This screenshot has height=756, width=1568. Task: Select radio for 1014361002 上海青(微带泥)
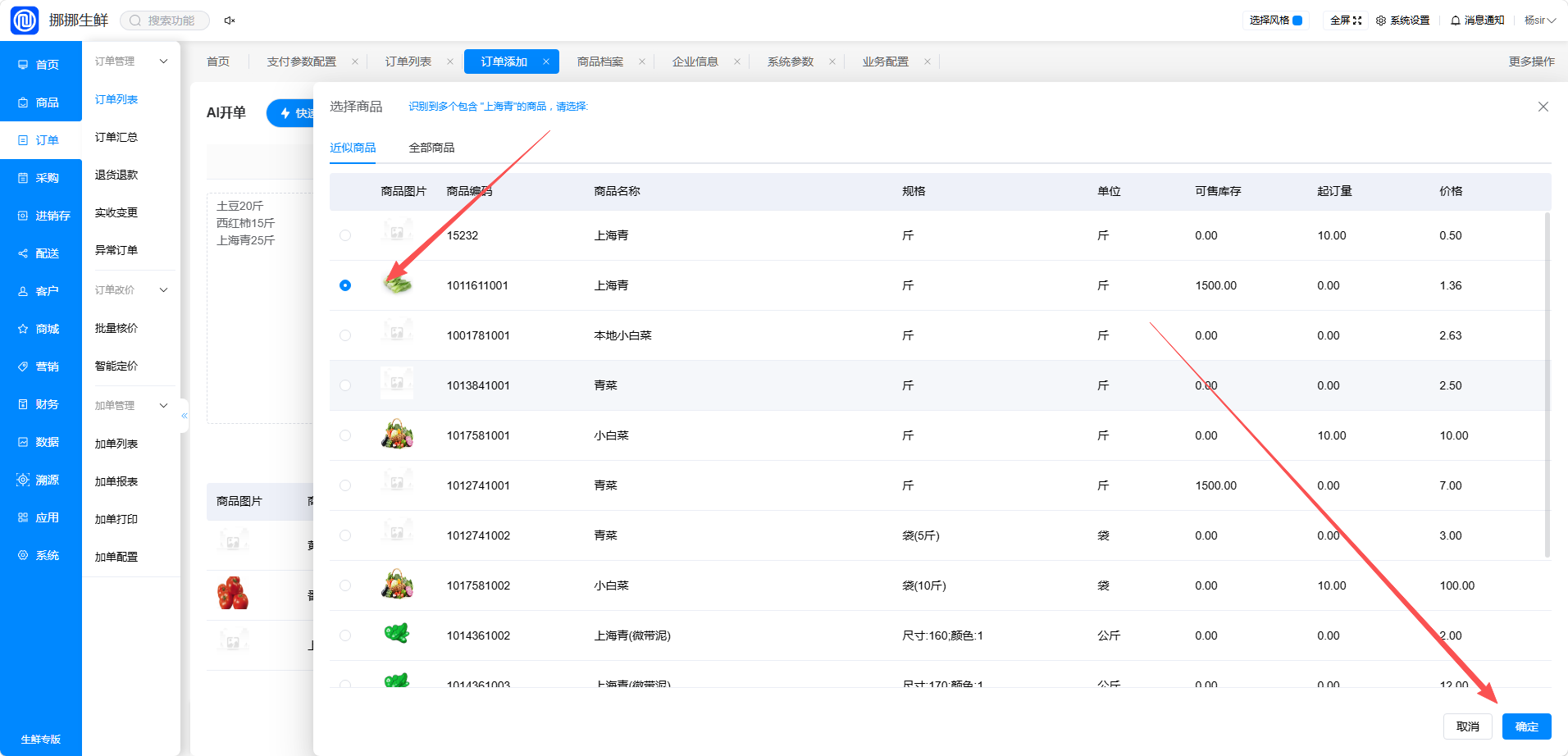coord(345,635)
